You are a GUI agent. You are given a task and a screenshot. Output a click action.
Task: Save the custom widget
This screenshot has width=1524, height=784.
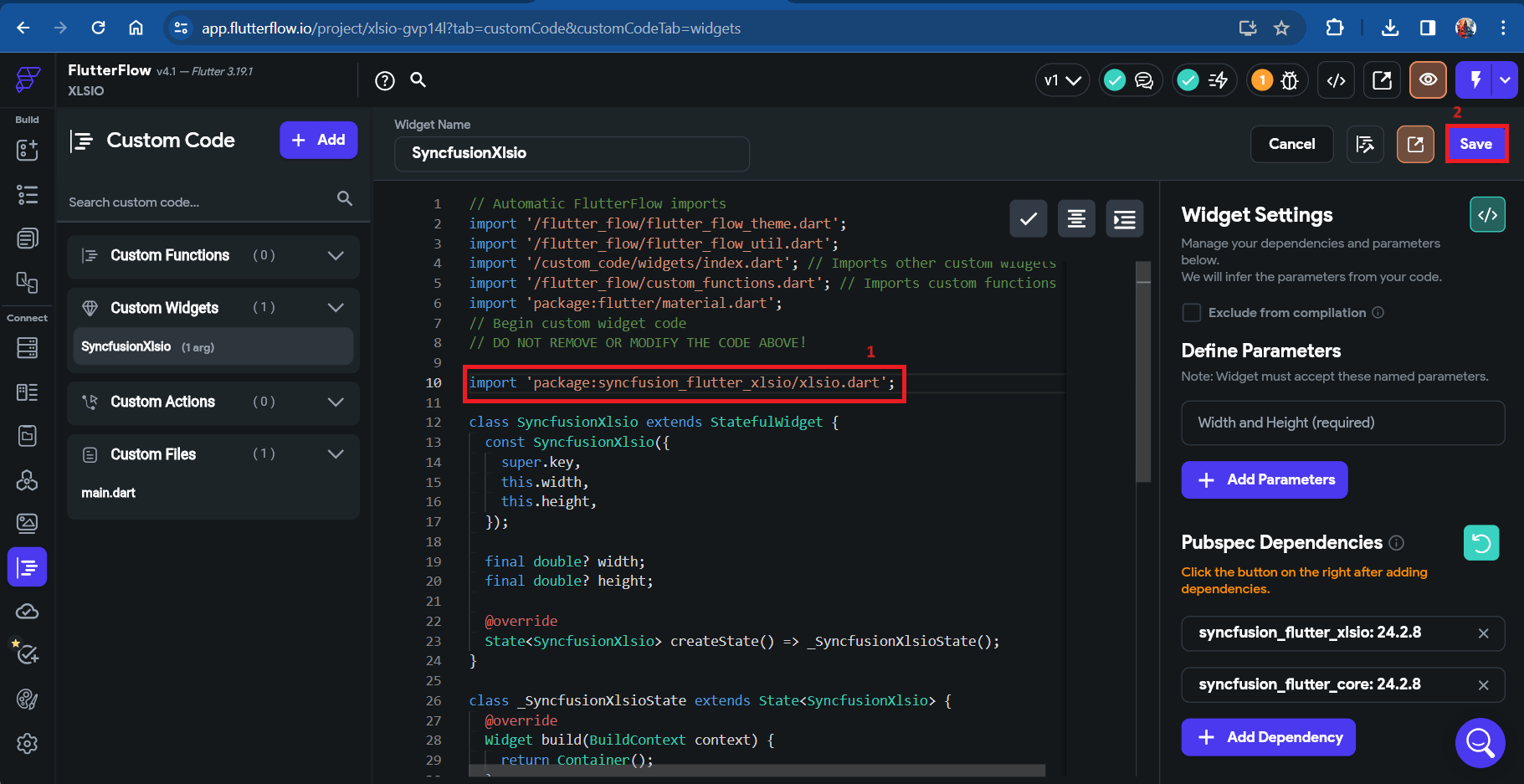(1476, 144)
